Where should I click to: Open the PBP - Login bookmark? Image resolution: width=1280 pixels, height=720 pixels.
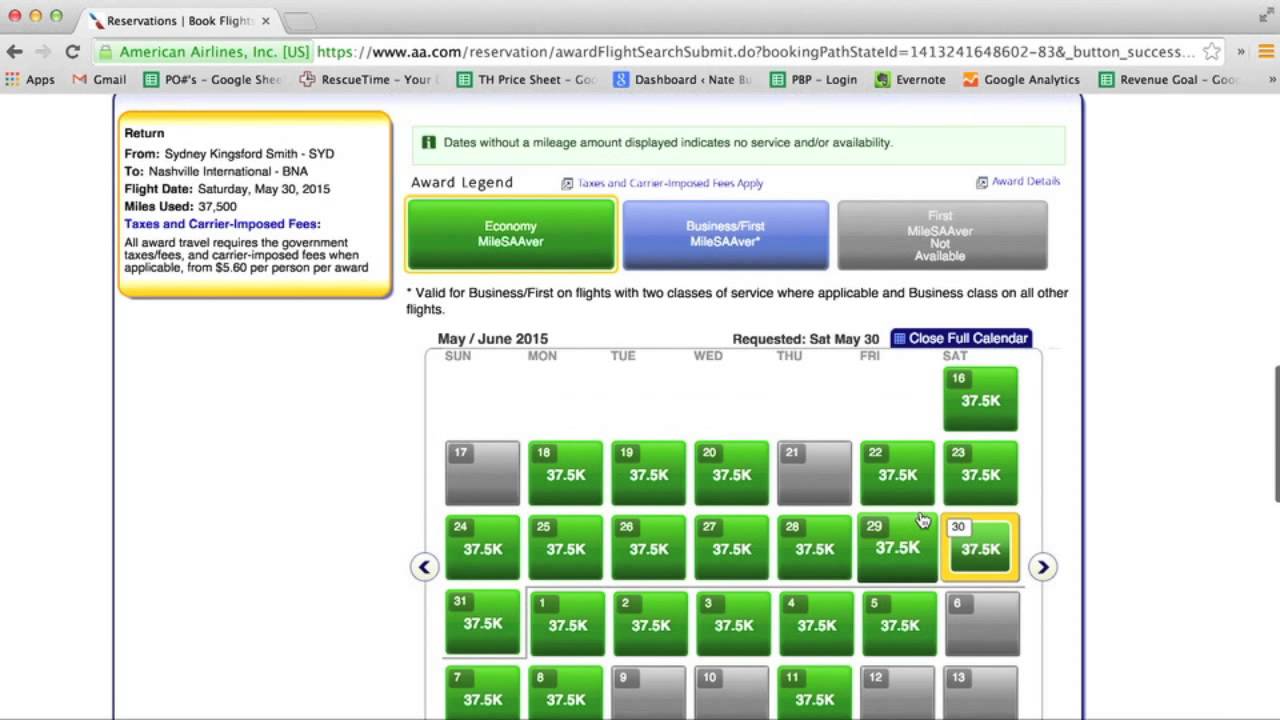[813, 80]
